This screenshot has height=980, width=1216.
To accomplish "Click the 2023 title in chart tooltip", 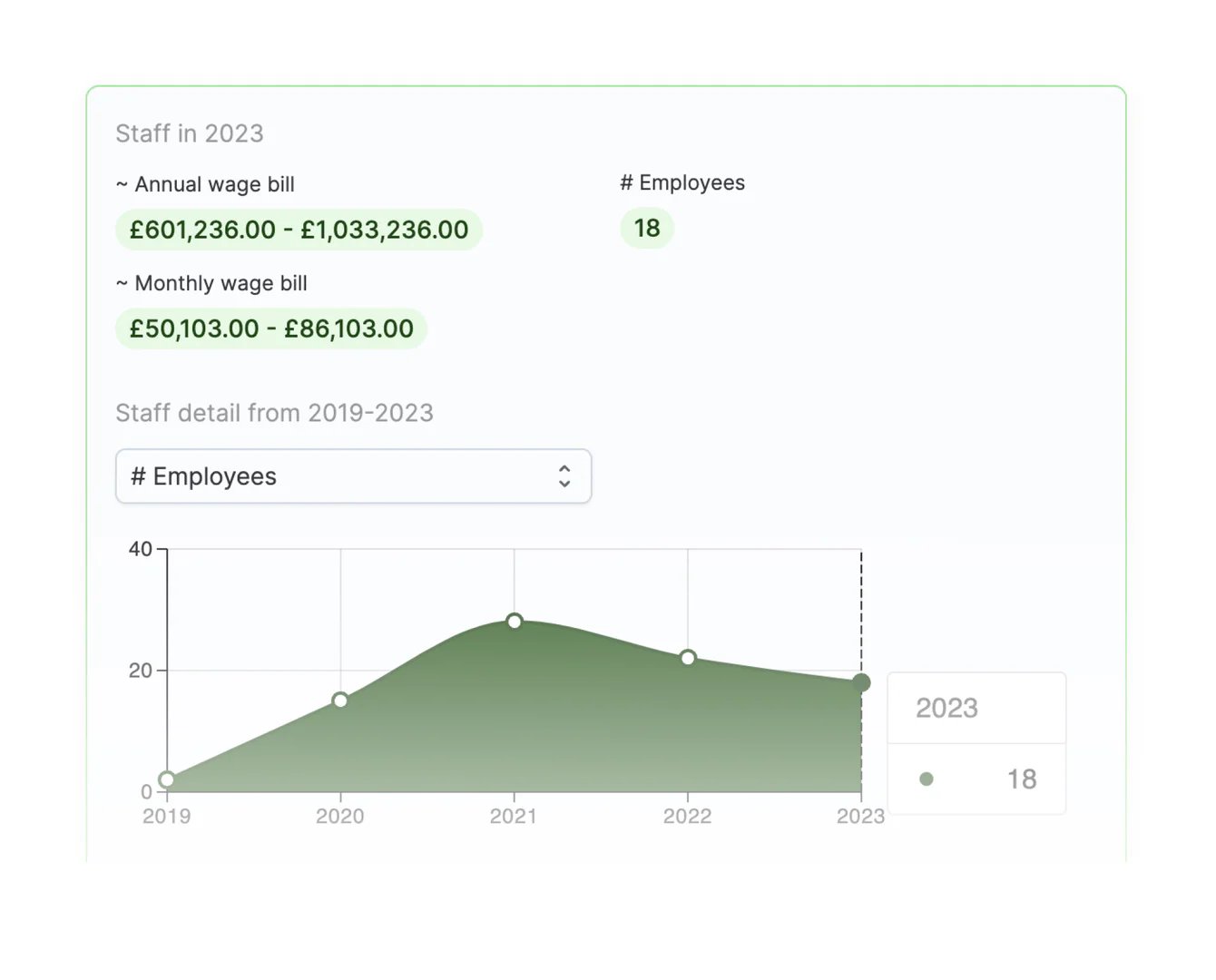I will point(946,708).
